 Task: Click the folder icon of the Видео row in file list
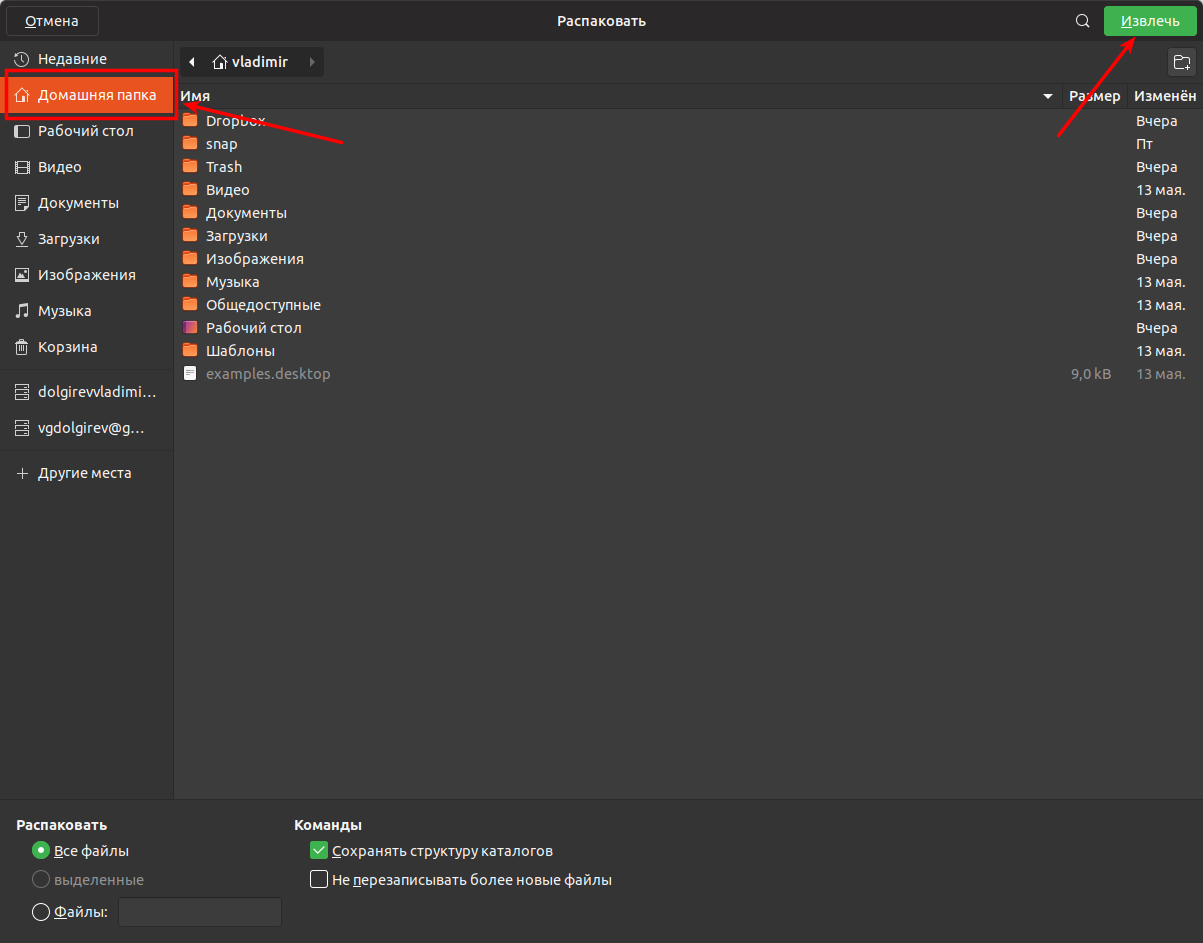190,189
